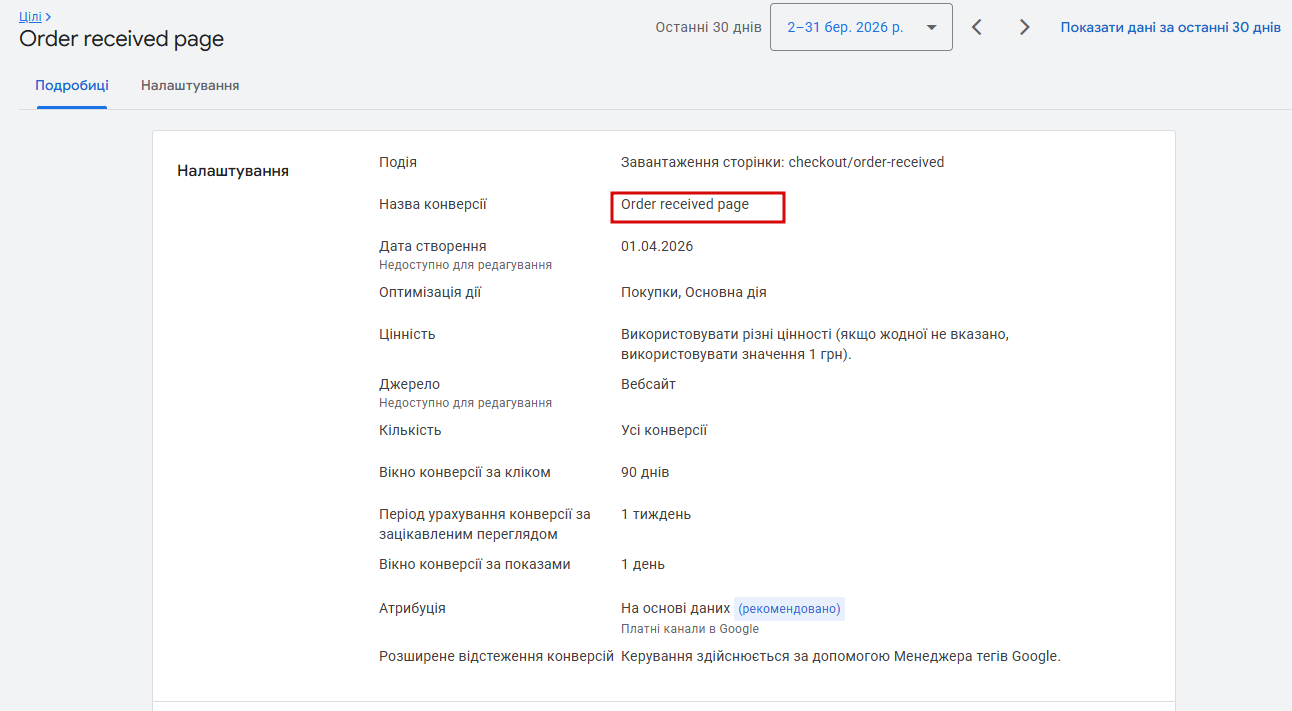Click the breadcrumb chevron beside Цілі
Viewport: 1292px width, 711px height.
coord(48,17)
